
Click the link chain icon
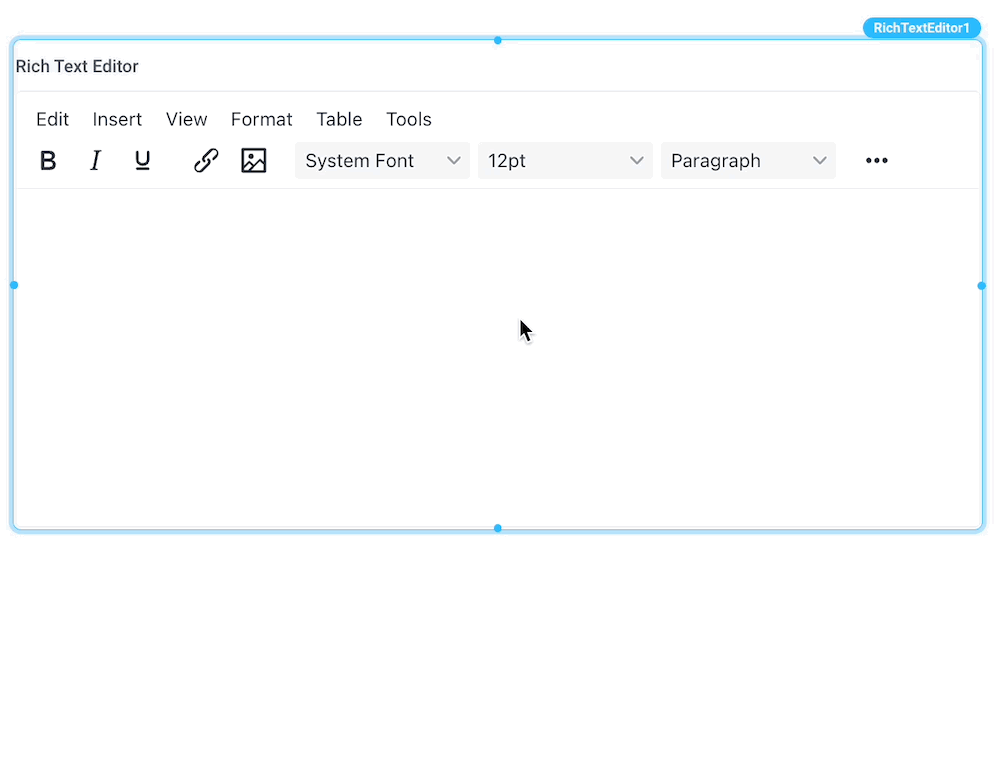tap(206, 160)
